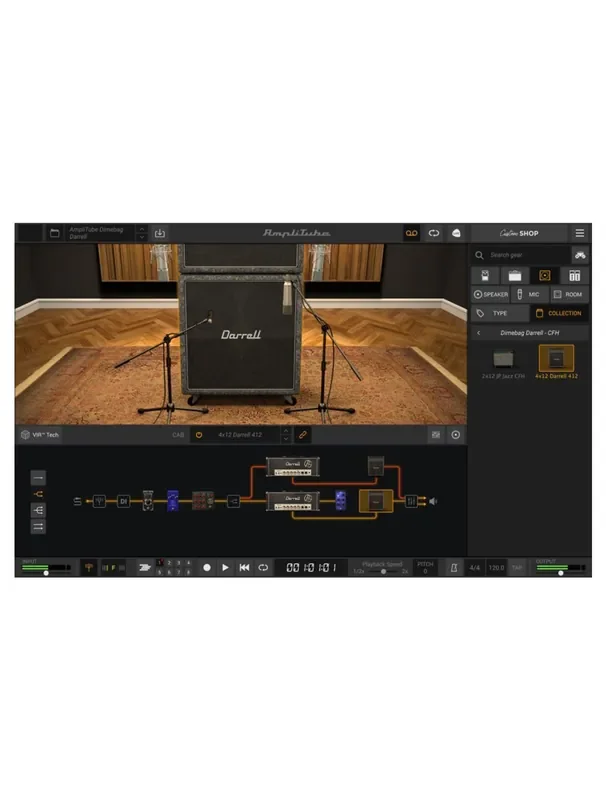Open the 4/4 time signature dropdown

[x=474, y=567]
